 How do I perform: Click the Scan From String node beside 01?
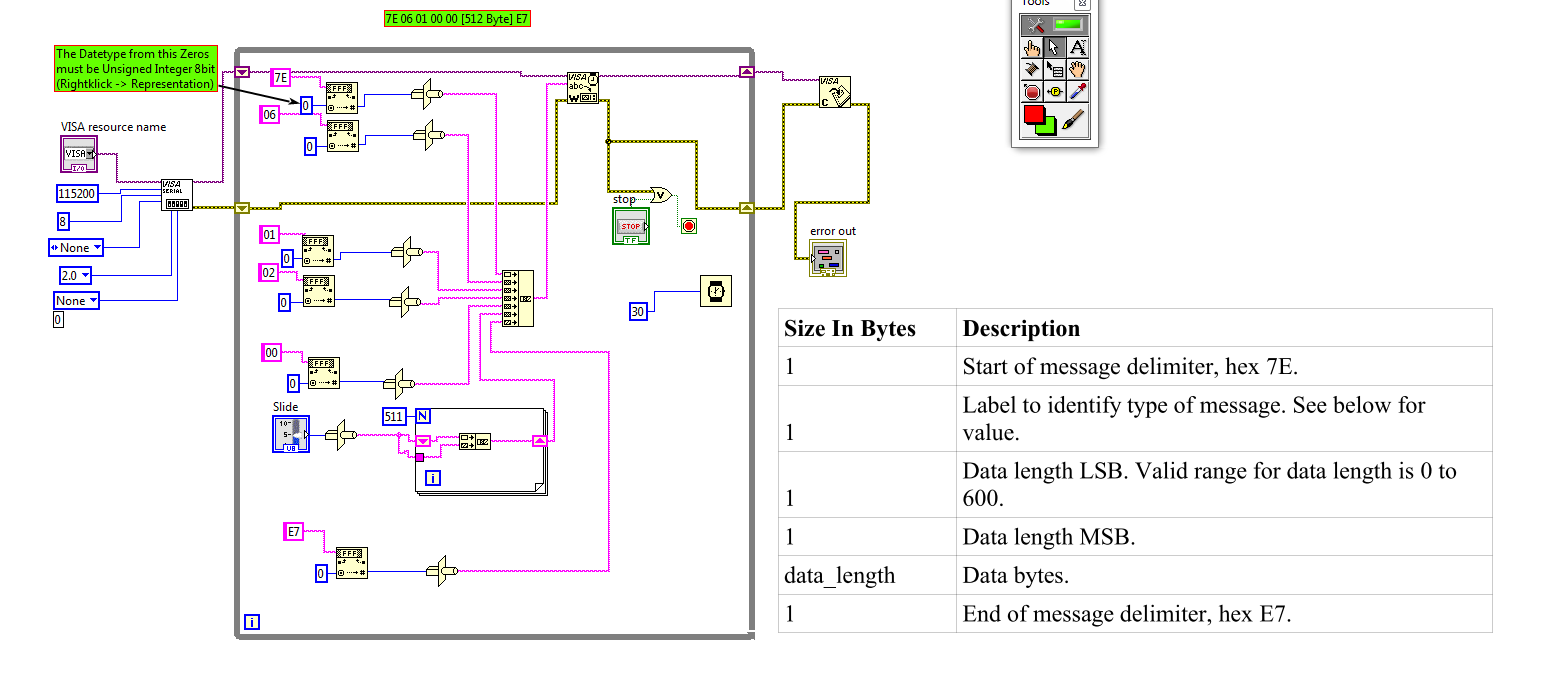(318, 251)
